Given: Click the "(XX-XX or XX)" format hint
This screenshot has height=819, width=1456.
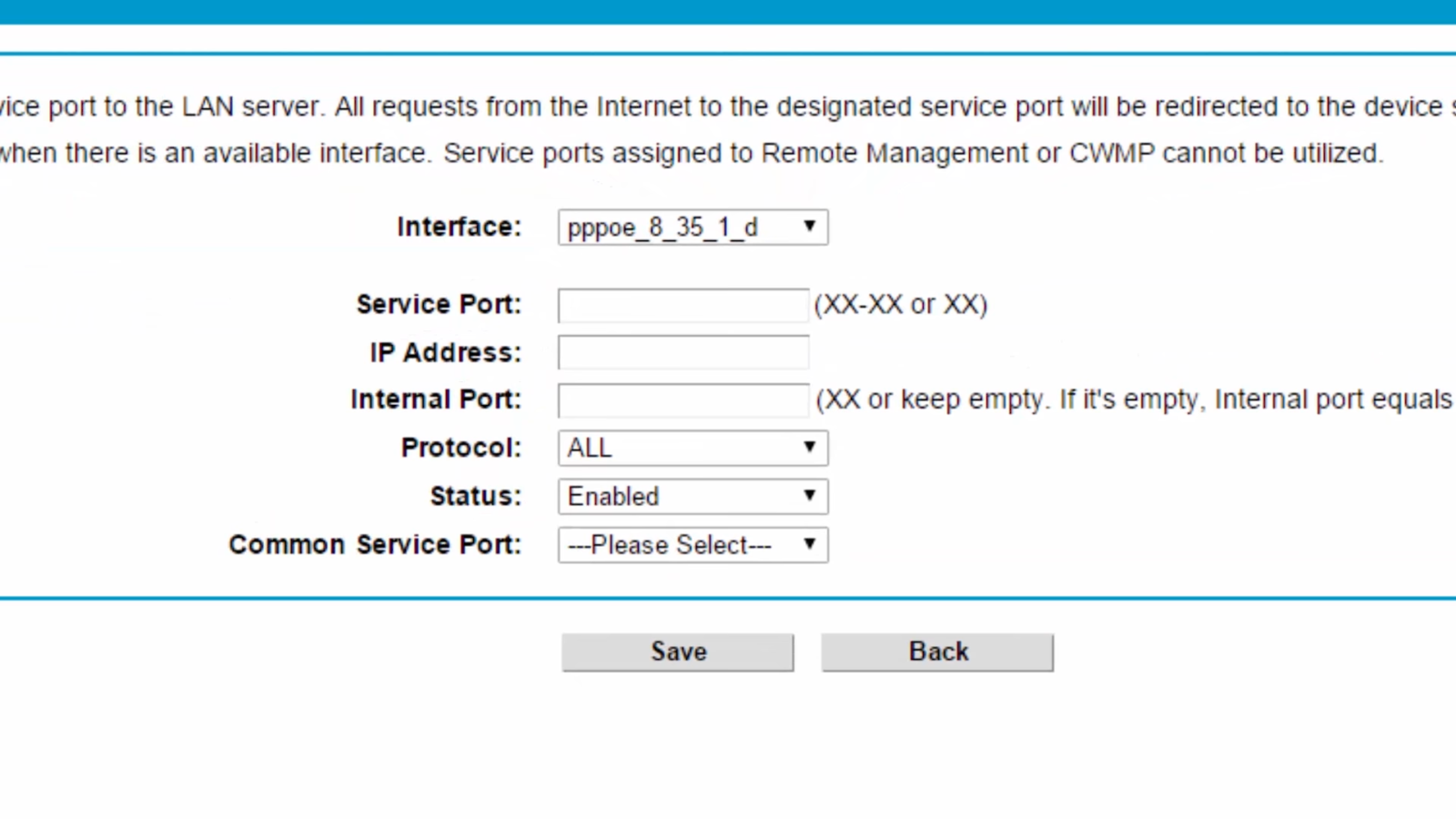Looking at the screenshot, I should [901, 305].
